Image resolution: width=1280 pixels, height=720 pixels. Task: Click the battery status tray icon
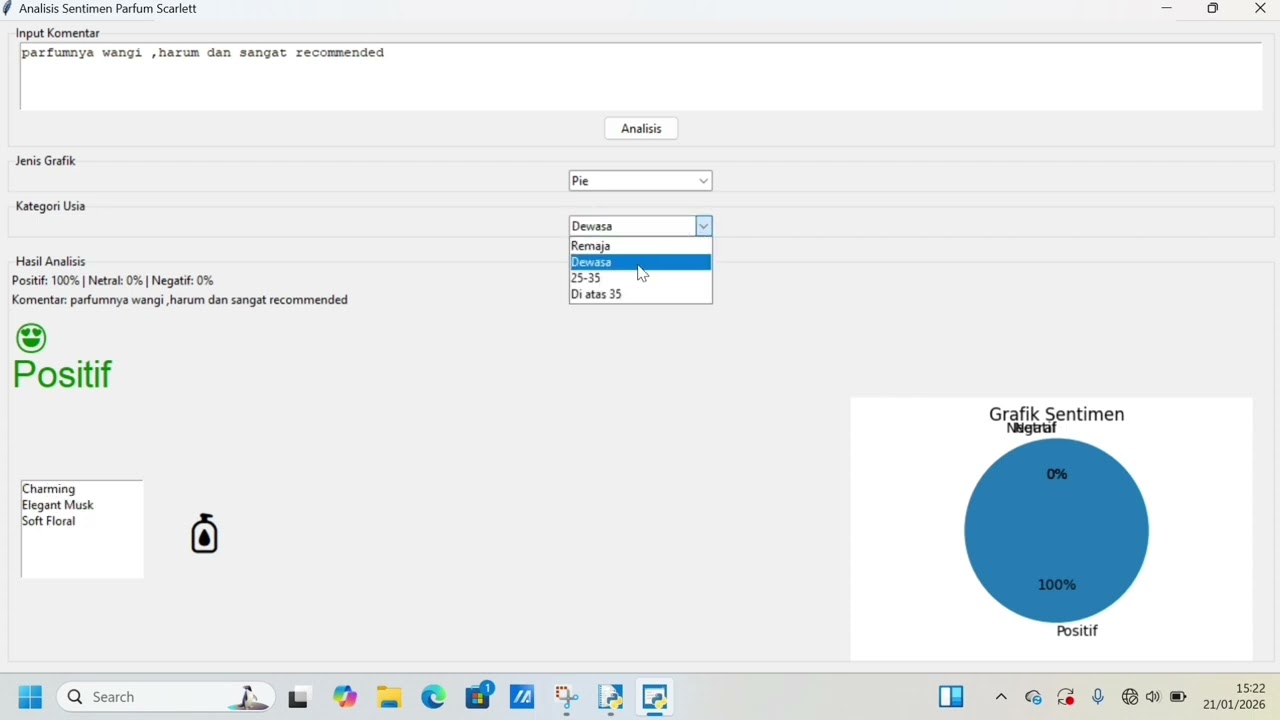pyautogui.click(x=1179, y=698)
